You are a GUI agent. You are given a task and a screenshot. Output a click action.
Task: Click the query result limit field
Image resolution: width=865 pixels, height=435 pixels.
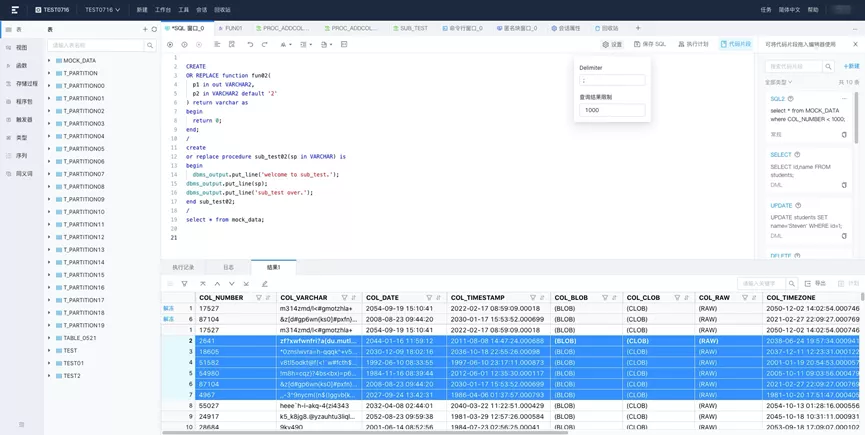point(612,110)
